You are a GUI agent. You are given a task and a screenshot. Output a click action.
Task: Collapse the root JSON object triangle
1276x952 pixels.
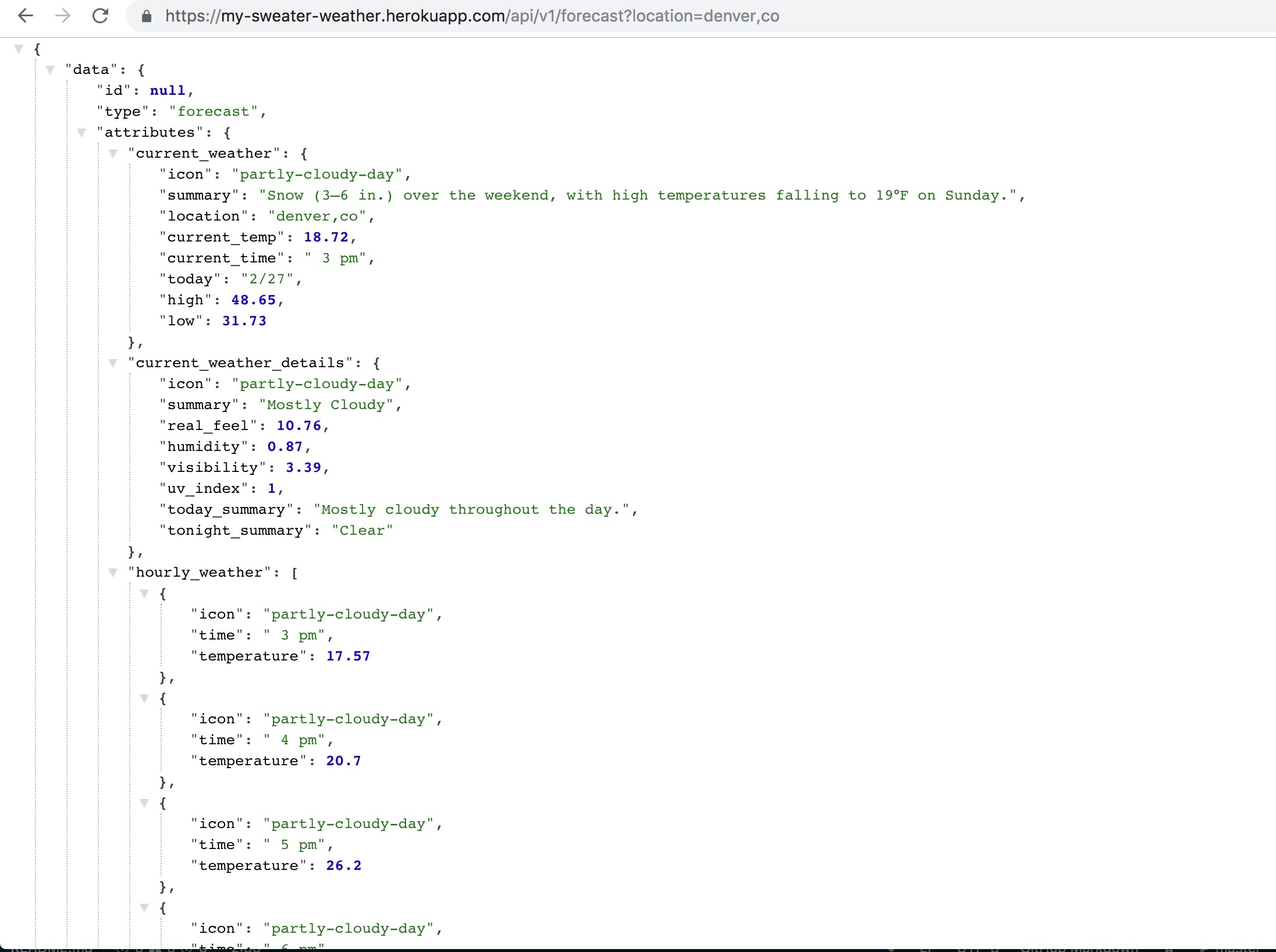[x=19, y=49]
